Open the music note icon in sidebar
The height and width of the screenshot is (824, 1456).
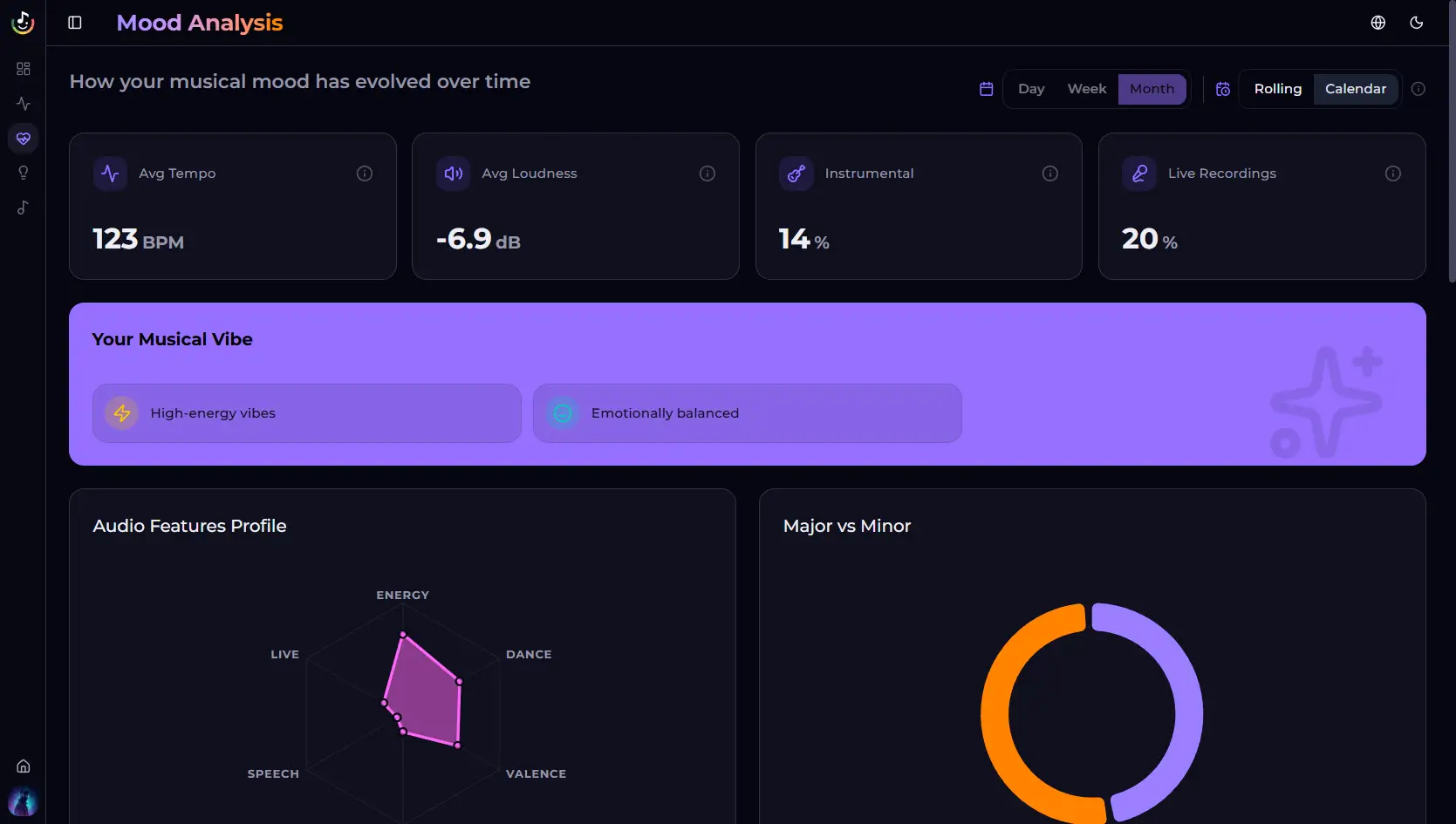click(24, 208)
